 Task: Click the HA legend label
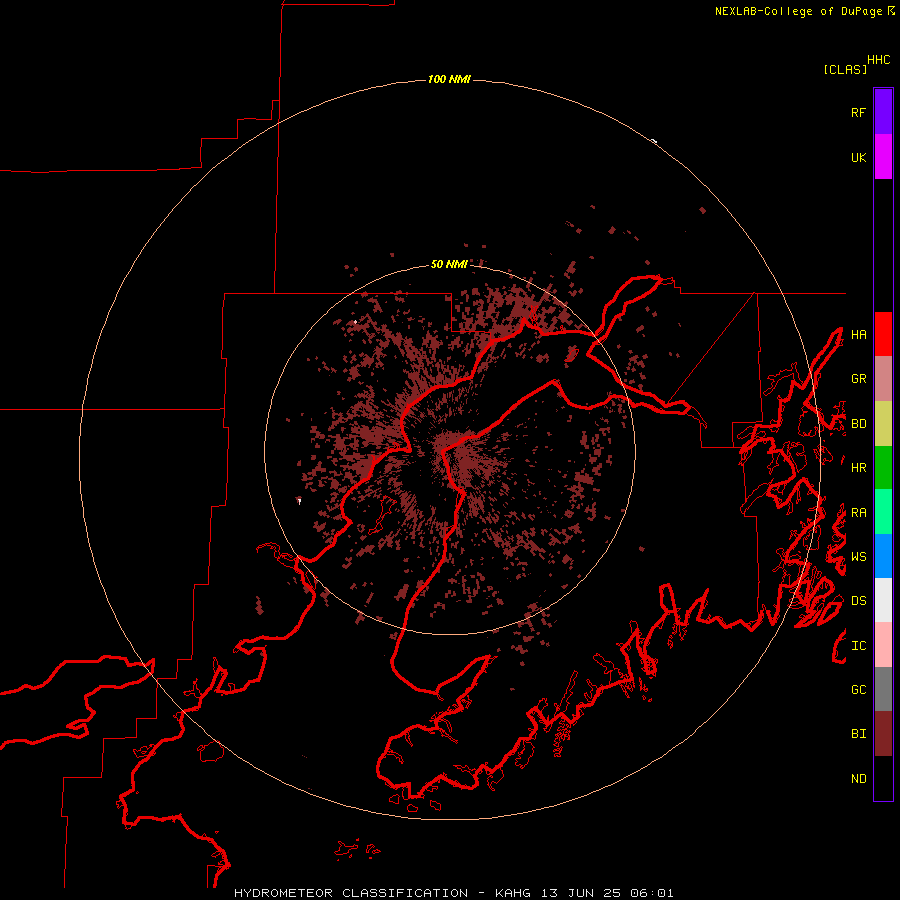coord(858,335)
